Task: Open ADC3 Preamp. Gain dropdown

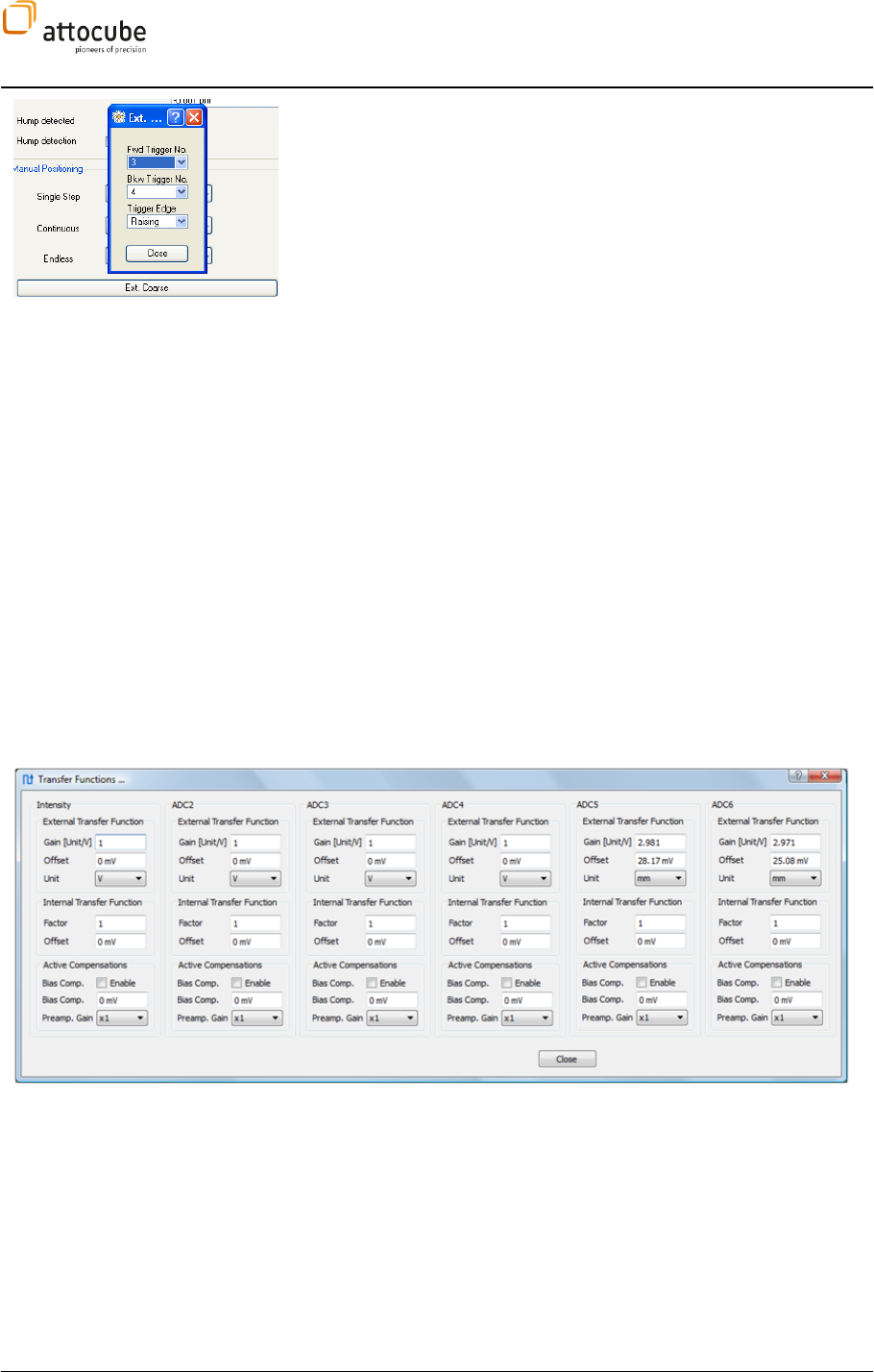Action: pos(392,1017)
